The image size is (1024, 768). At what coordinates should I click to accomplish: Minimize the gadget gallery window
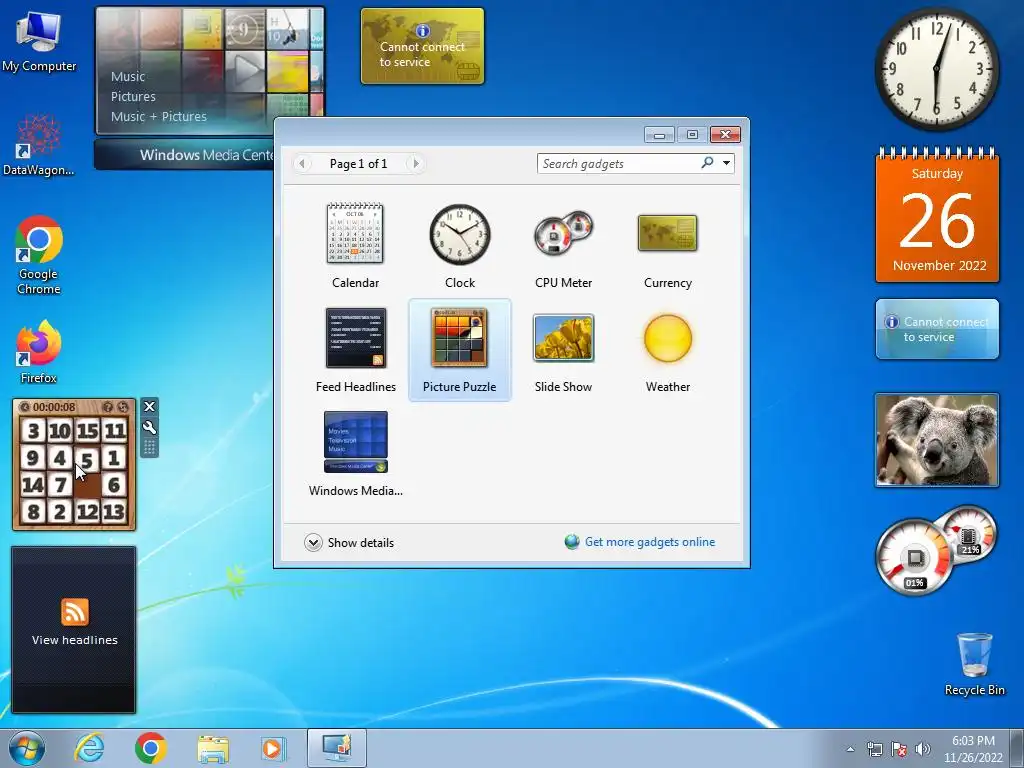point(659,135)
